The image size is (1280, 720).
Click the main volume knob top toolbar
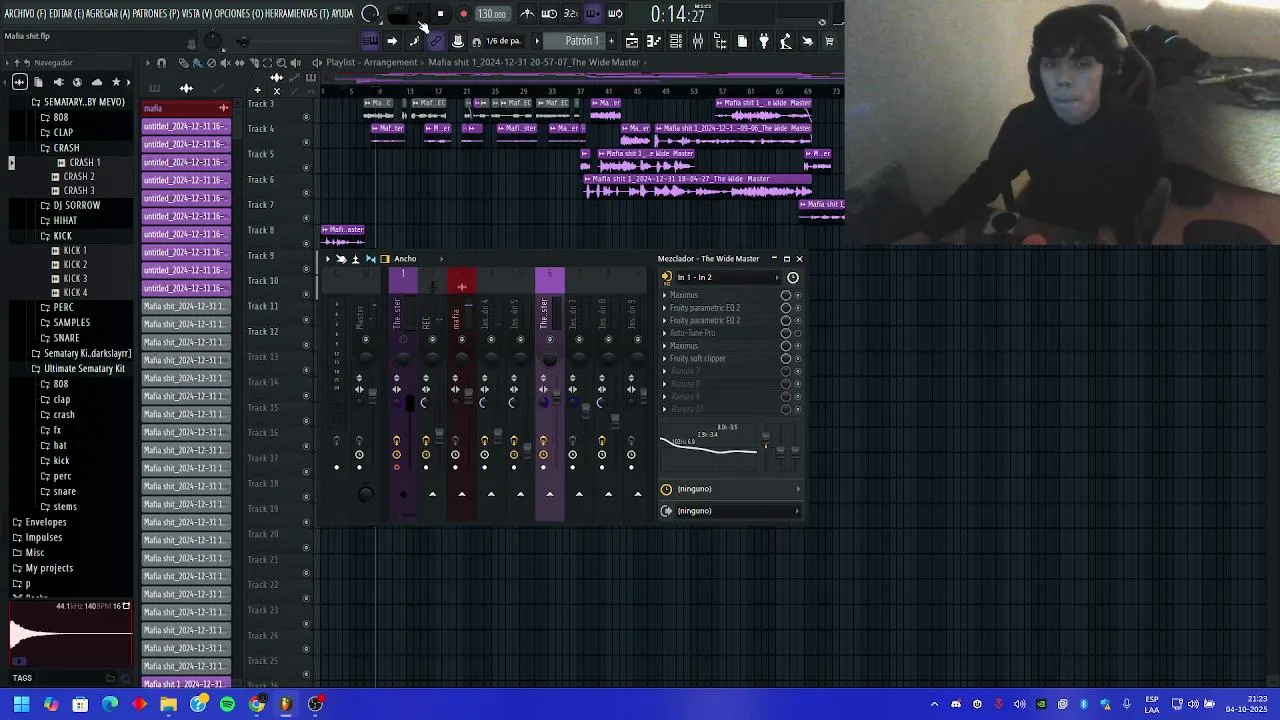click(x=212, y=41)
